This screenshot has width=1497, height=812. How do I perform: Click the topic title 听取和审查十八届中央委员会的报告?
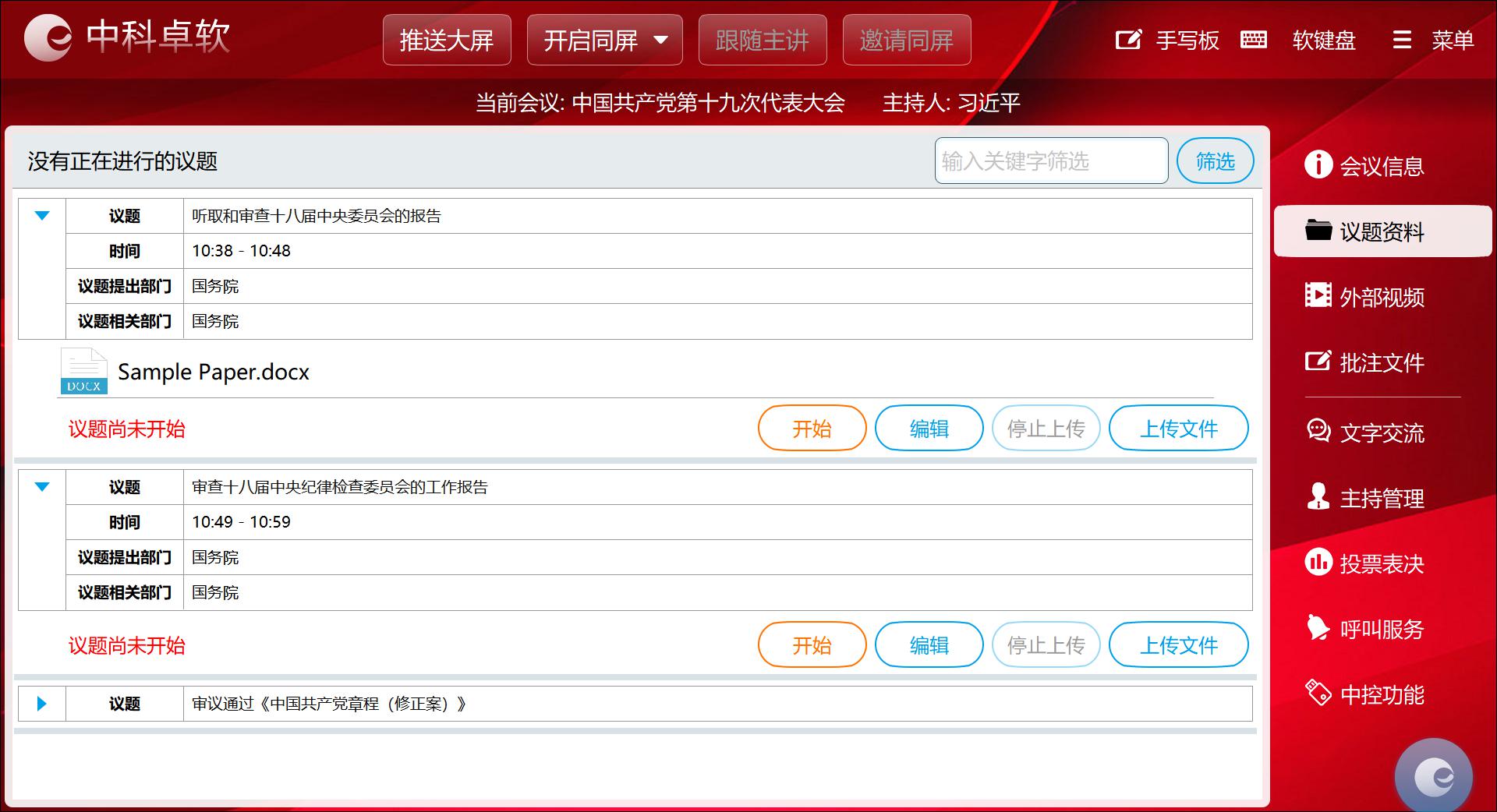(317, 216)
